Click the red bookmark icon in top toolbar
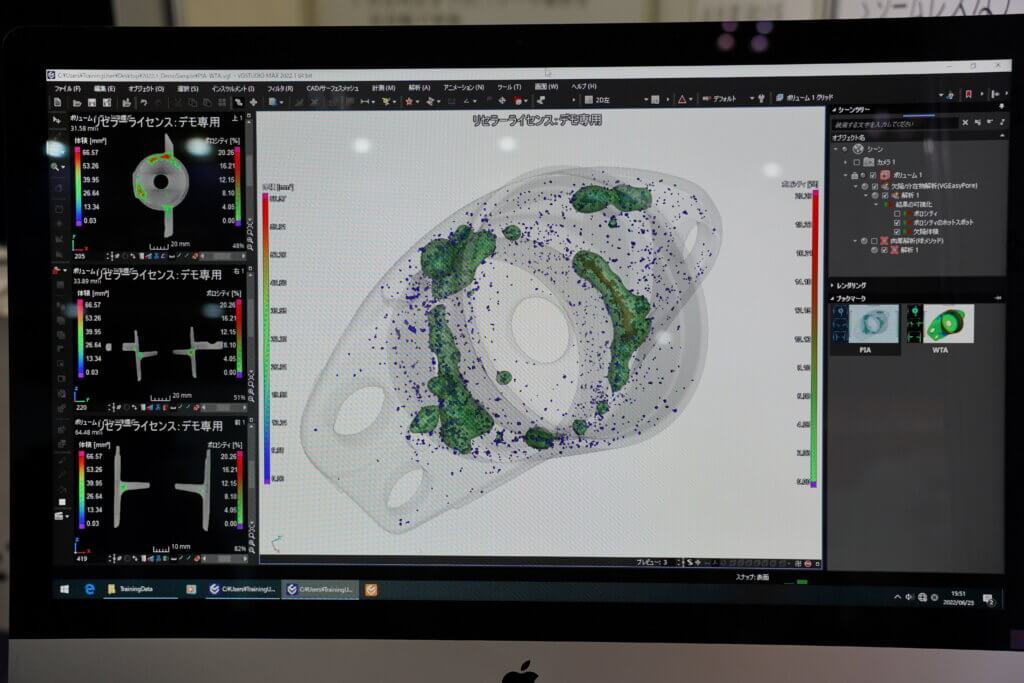Screen dimensions: 1024x683 [x=968, y=95]
